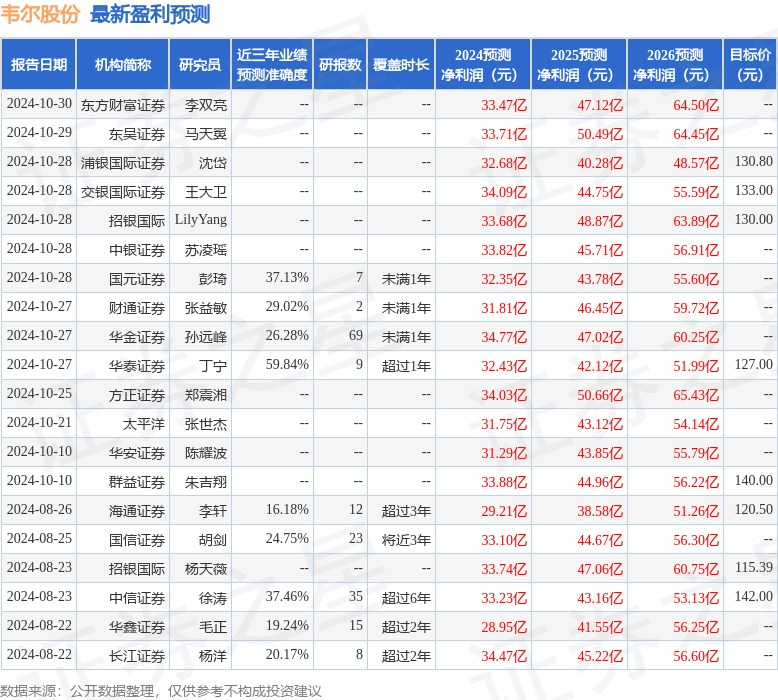Viewport: 778px width, 700px height.
Task: Click the 2024预测净利润 header
Action: pos(483,64)
